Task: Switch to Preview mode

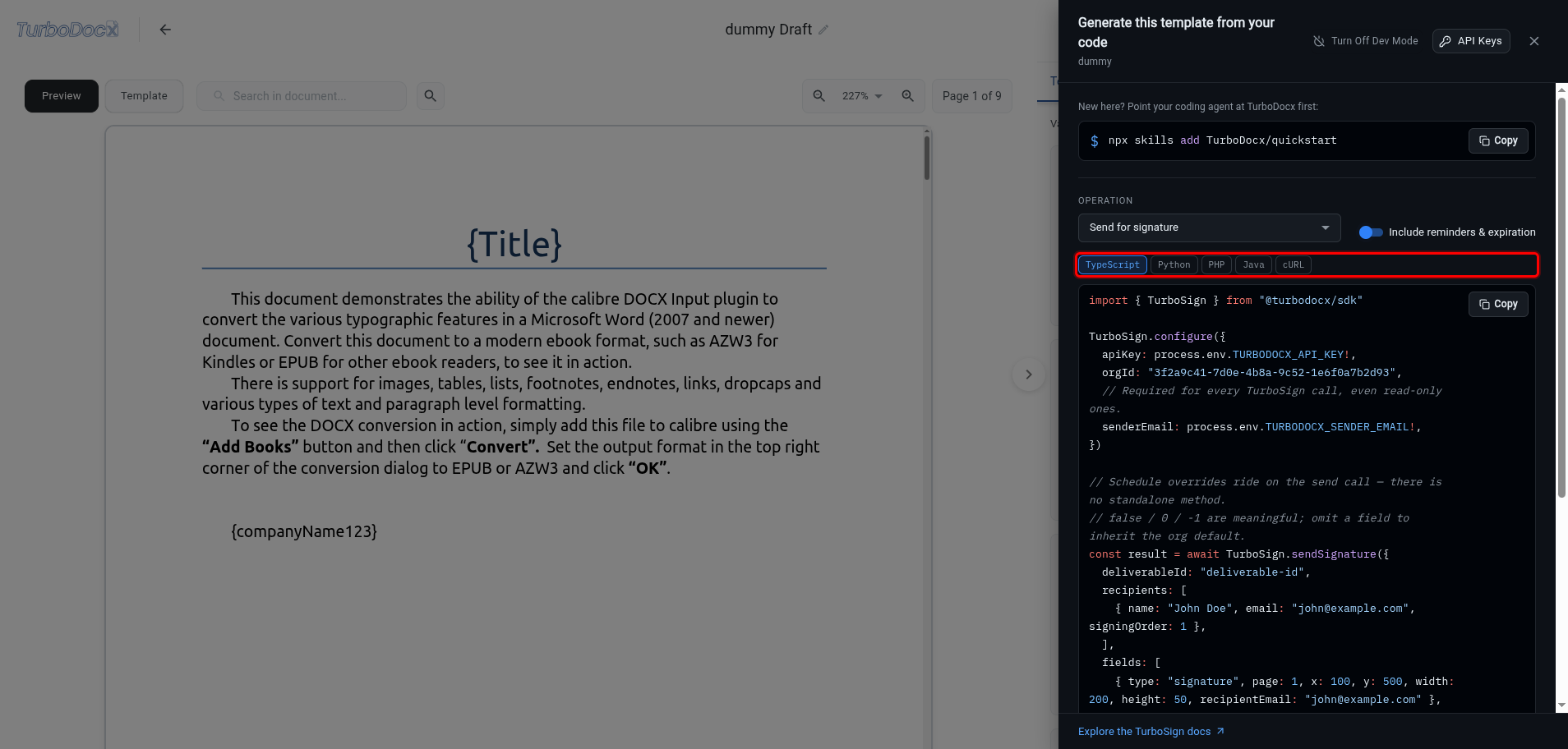Action: click(x=62, y=96)
